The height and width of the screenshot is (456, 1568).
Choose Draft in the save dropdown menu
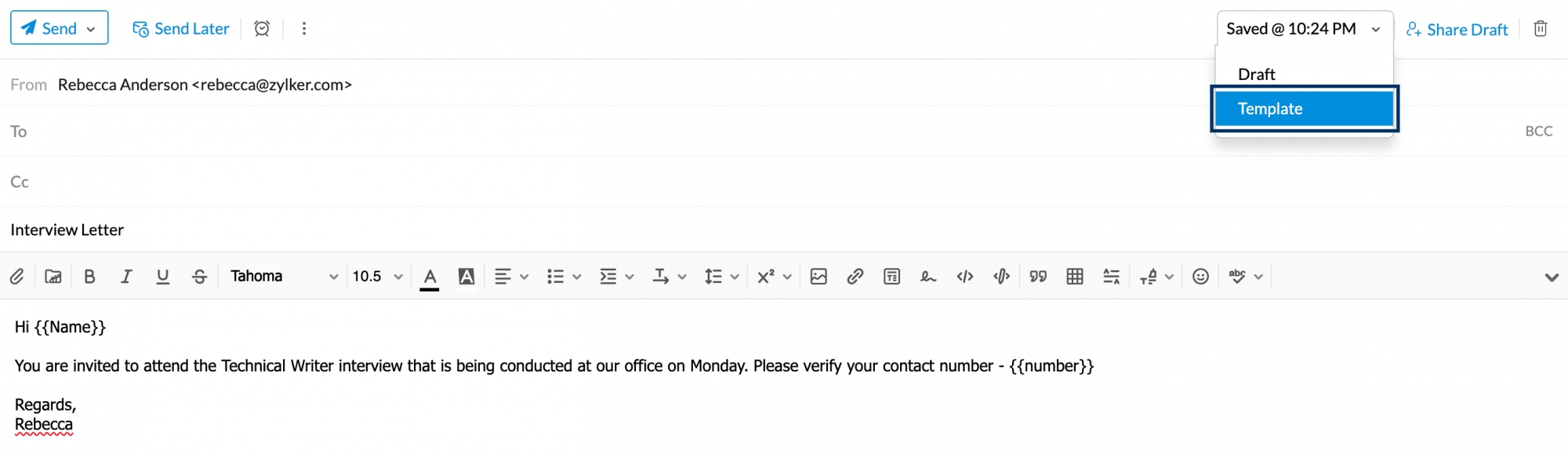(x=1257, y=74)
